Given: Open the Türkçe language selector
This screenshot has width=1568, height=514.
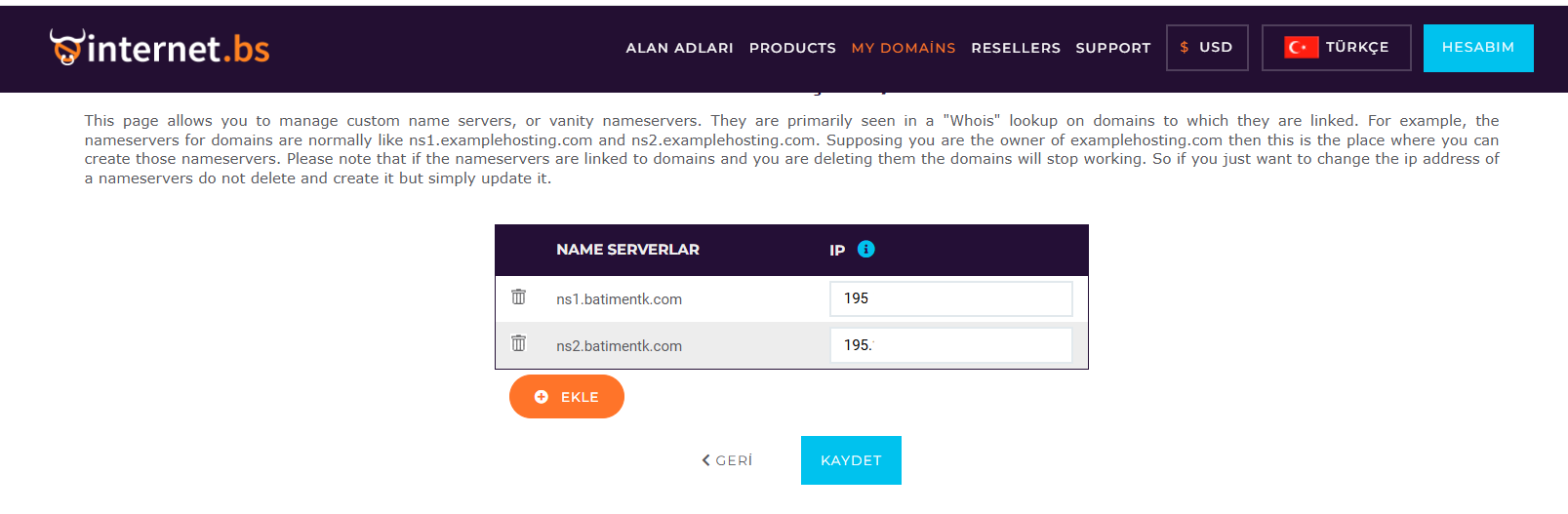Looking at the screenshot, I should [1337, 48].
